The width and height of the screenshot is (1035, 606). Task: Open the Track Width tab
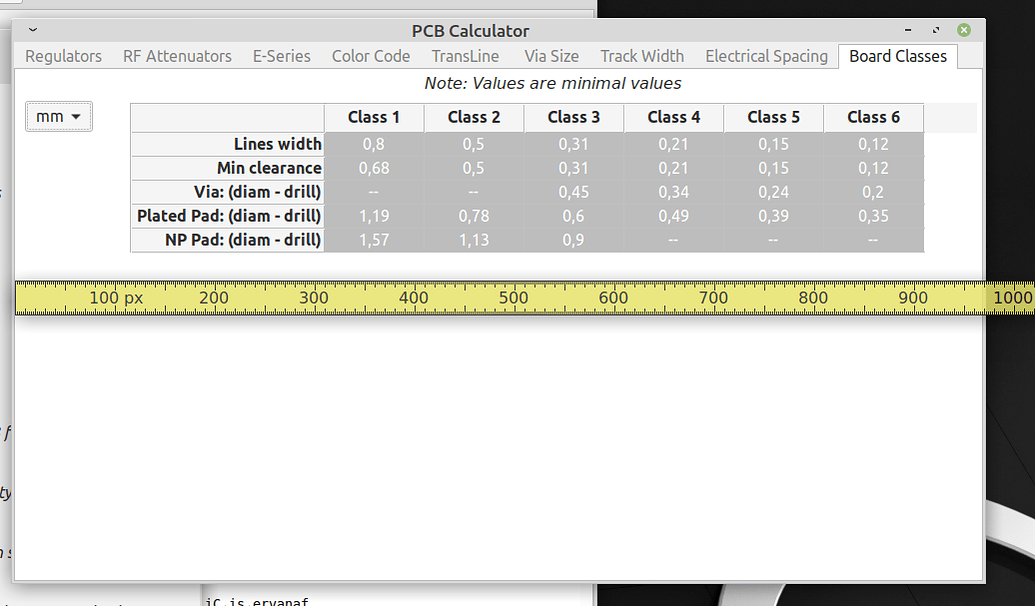641,56
